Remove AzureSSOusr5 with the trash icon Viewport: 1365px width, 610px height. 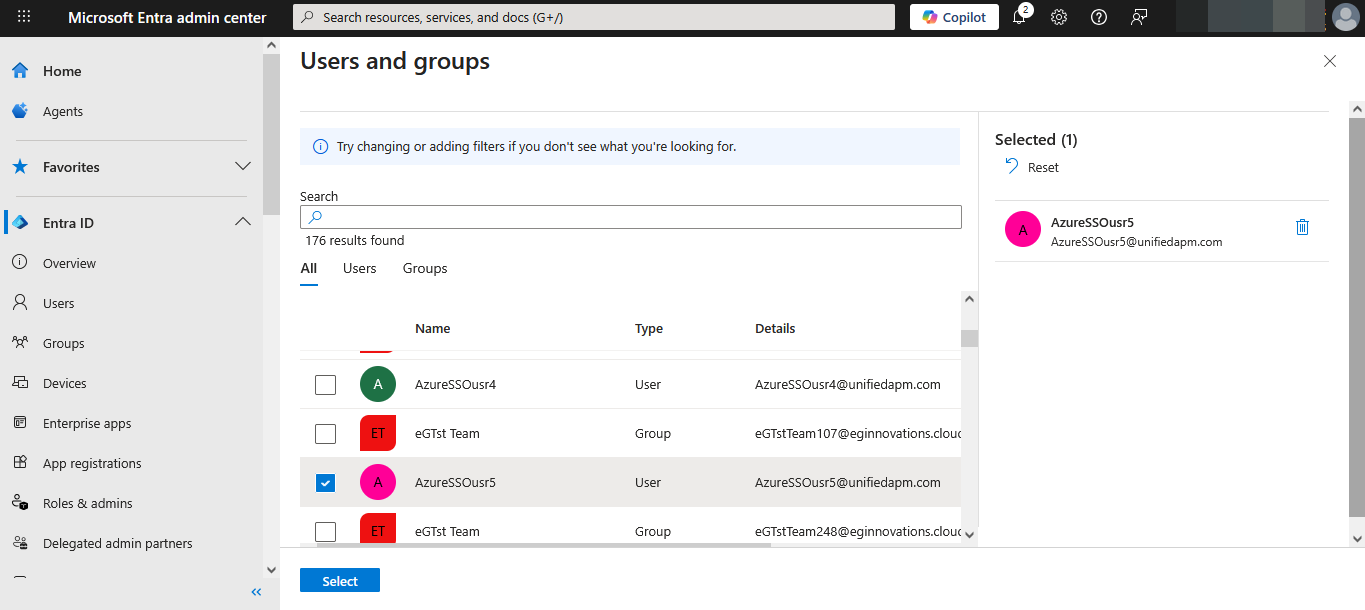[x=1302, y=227]
